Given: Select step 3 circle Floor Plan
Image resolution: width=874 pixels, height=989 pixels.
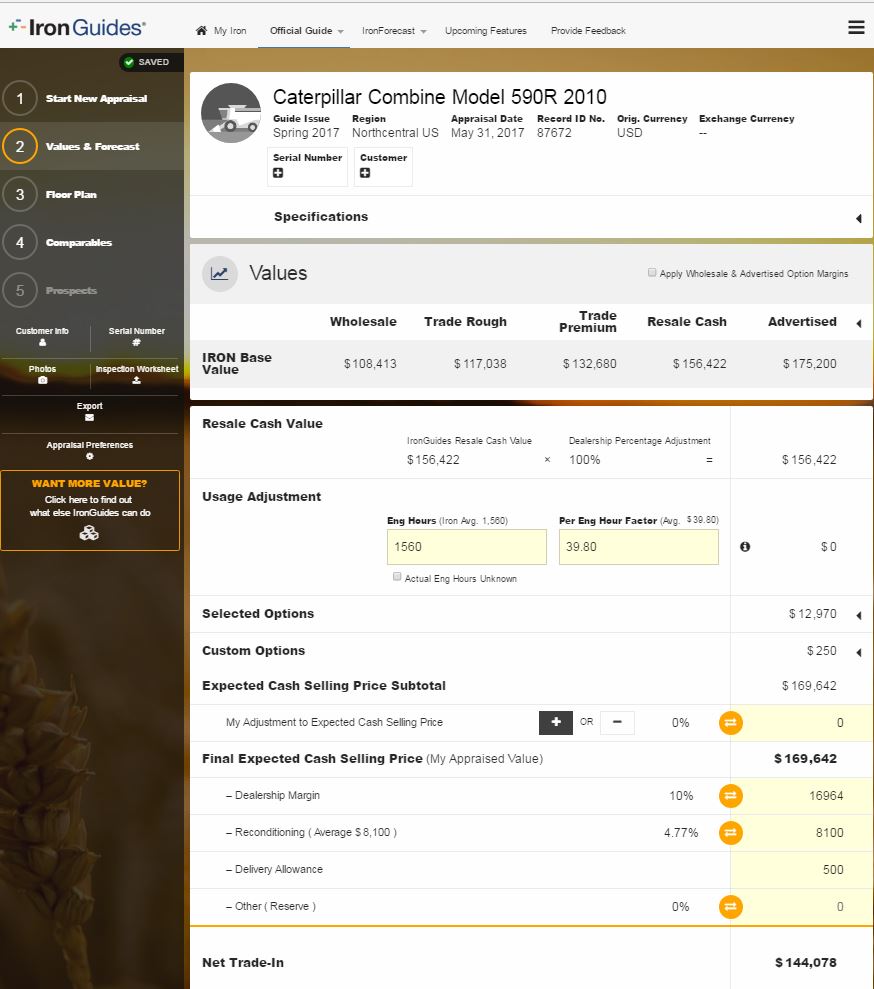Looking at the screenshot, I should (20, 194).
